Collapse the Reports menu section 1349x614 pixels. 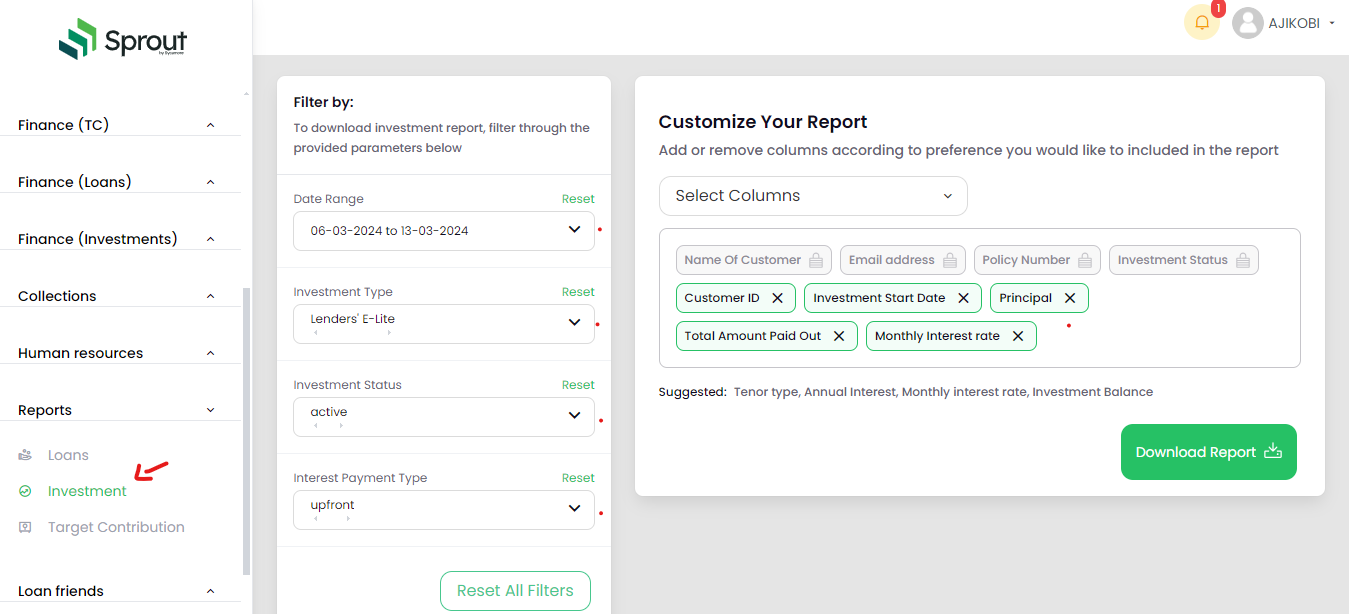tap(210, 410)
